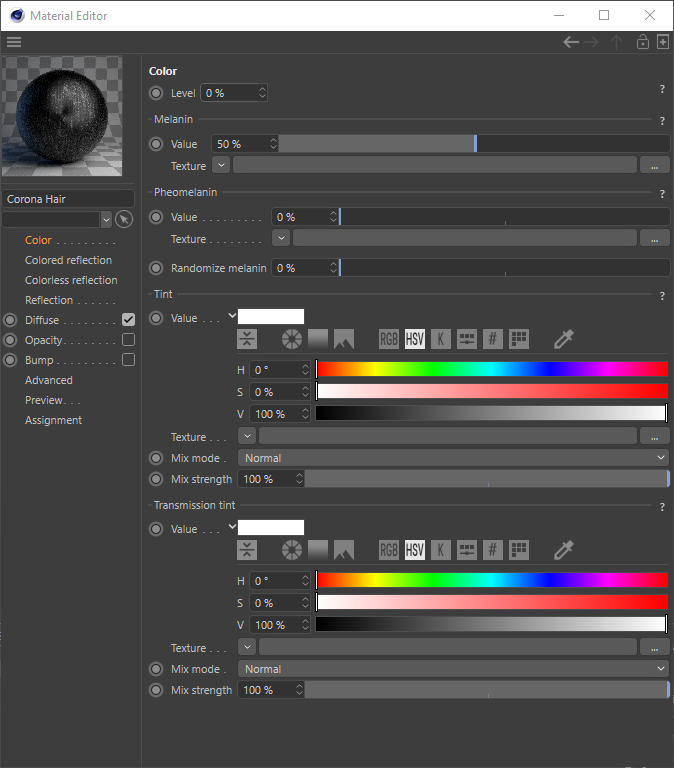Switch Tint to Kelvin mode
Image resolution: width=674 pixels, height=768 pixels.
click(x=440, y=339)
